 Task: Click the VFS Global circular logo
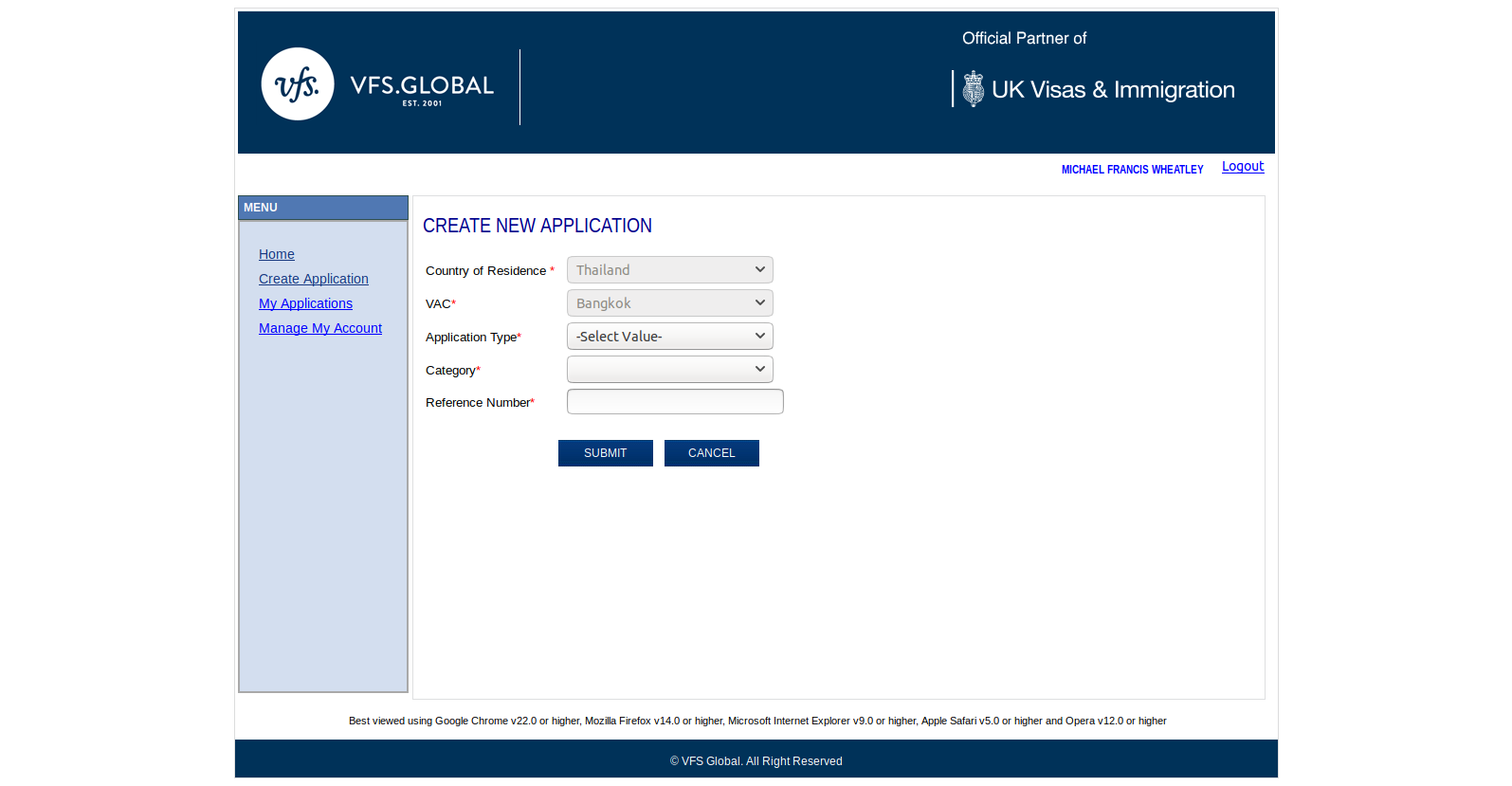click(x=298, y=83)
